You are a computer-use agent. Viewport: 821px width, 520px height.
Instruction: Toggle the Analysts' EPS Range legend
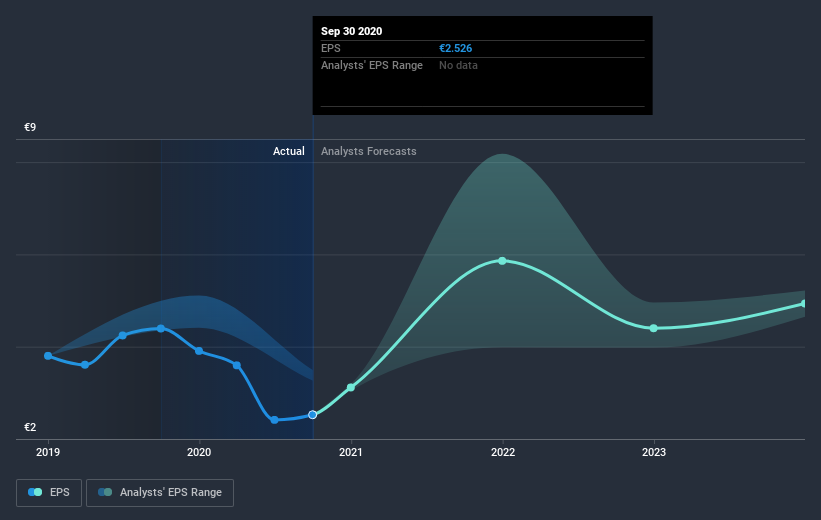[x=160, y=492]
